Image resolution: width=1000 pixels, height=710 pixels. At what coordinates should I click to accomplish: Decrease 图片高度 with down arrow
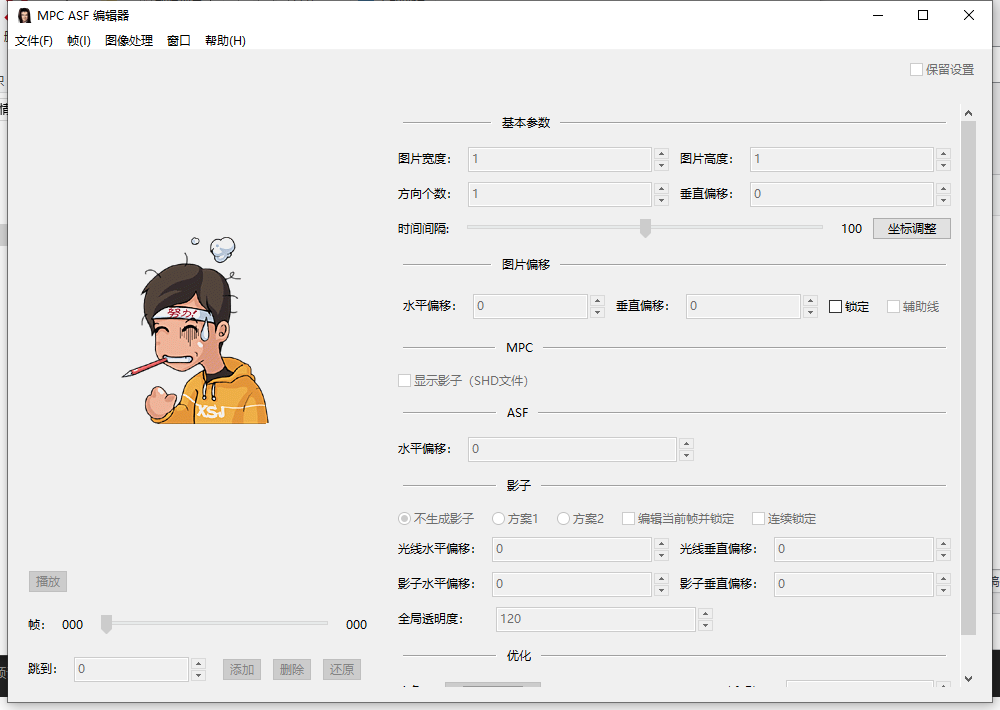click(943, 165)
